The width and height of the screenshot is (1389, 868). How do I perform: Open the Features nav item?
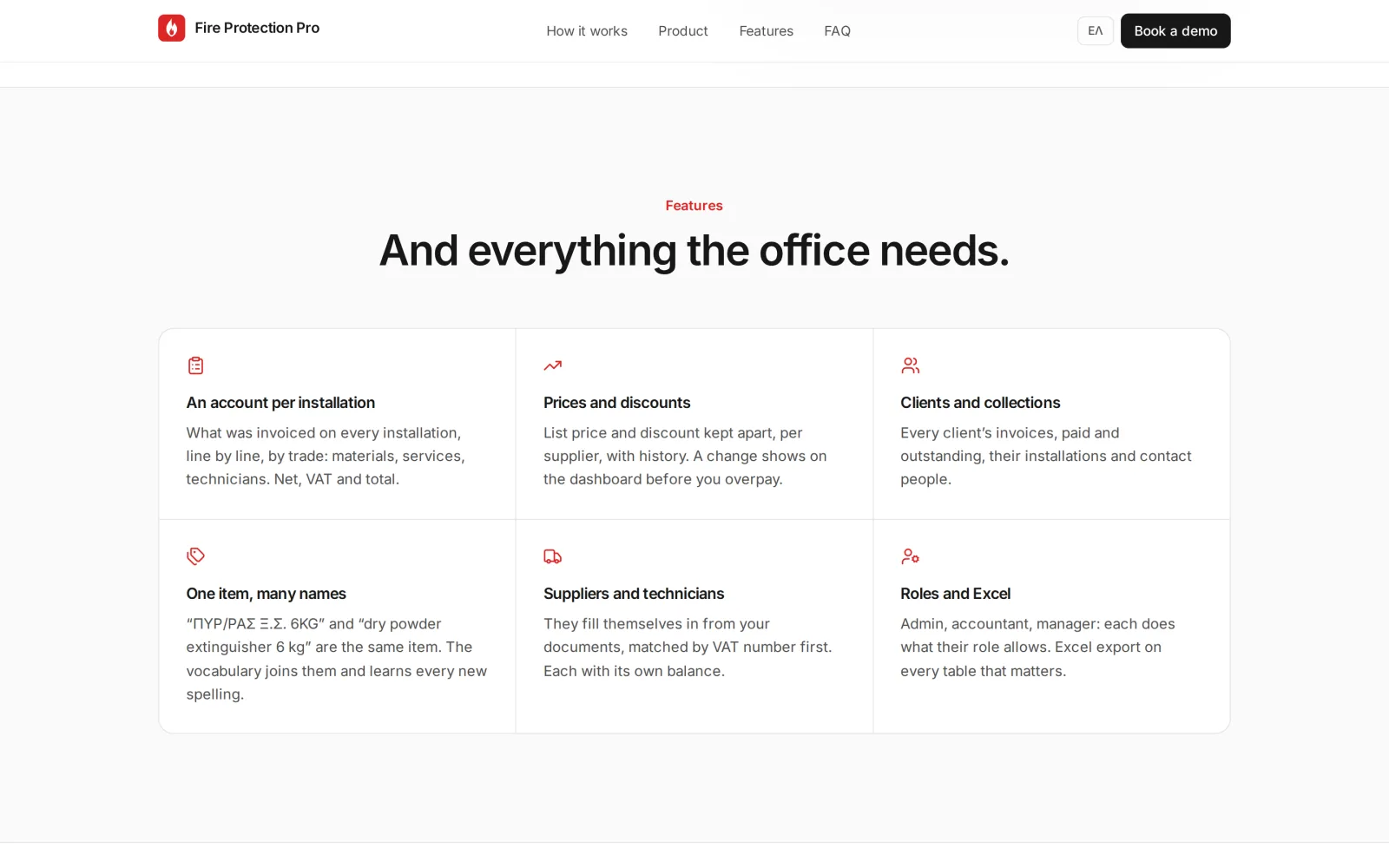coord(767,31)
